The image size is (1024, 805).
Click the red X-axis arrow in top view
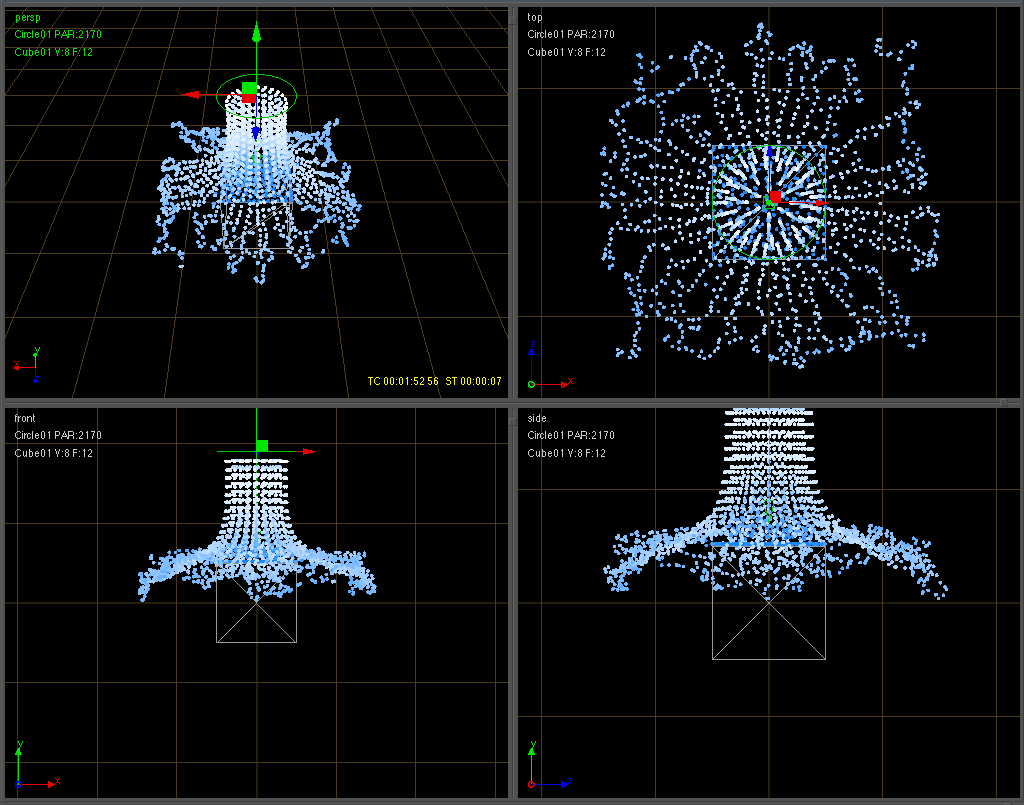[x=821, y=204]
